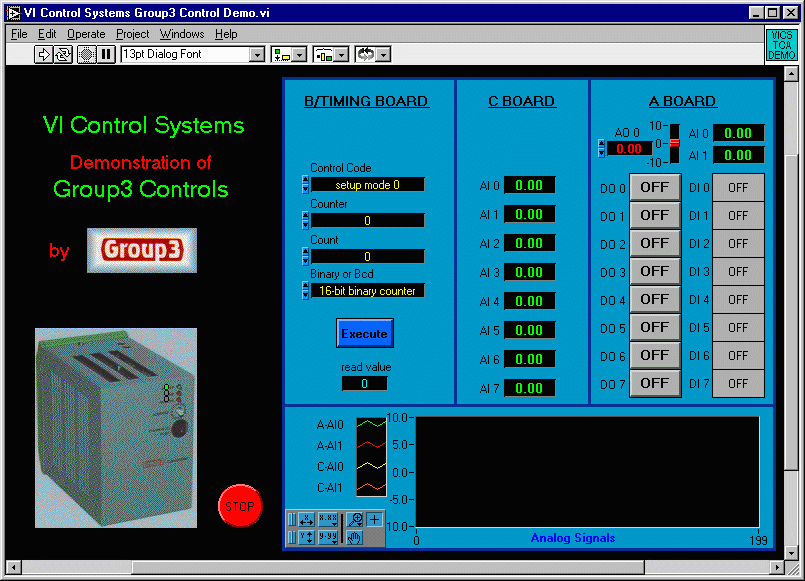Click the C-AI0 yellow plot legend sample
The image size is (805, 581).
(371, 466)
